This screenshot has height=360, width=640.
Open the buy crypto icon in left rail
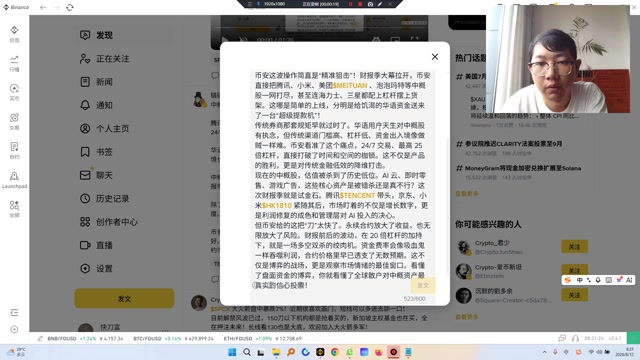(14, 92)
